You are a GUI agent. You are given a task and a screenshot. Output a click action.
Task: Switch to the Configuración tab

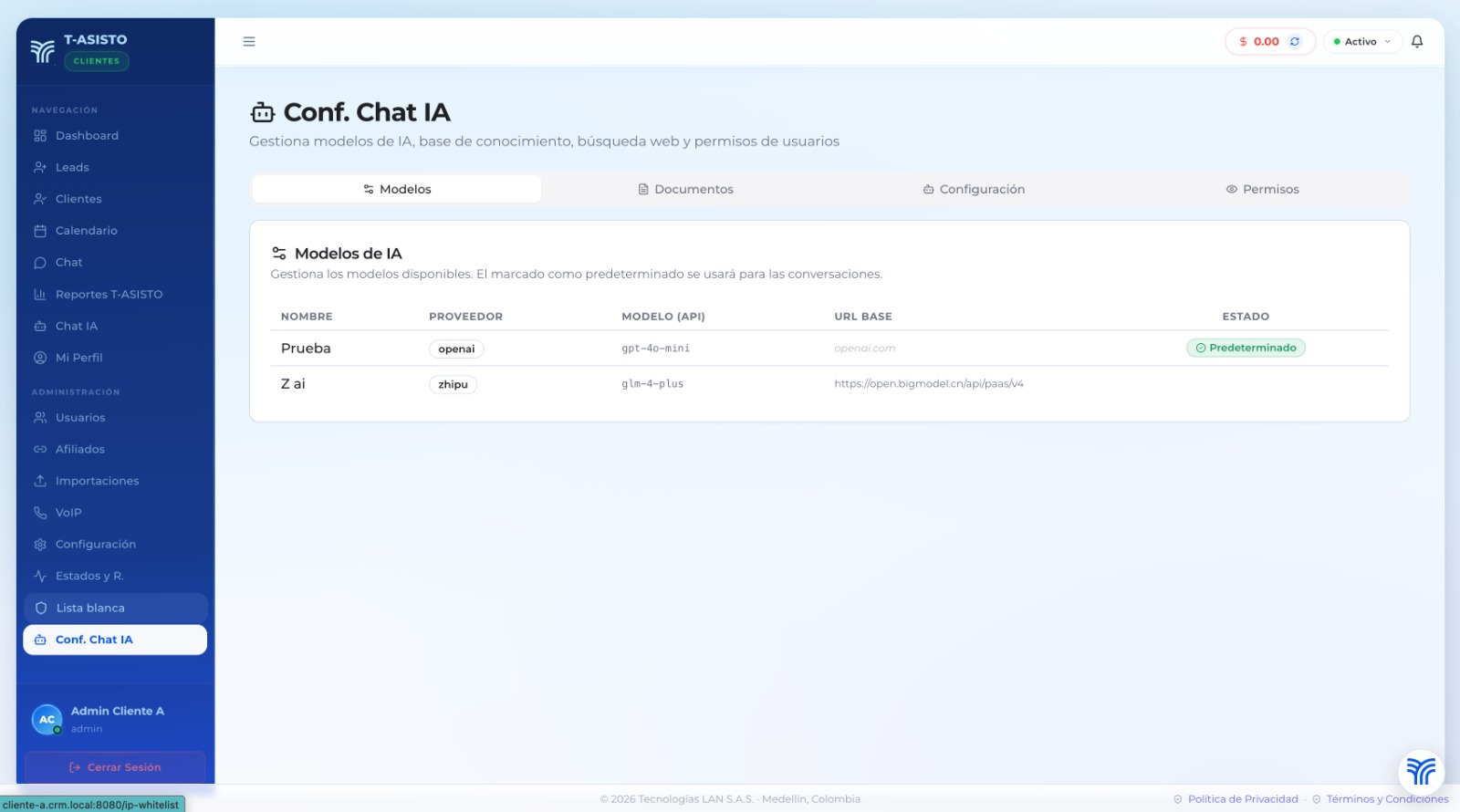coord(974,189)
